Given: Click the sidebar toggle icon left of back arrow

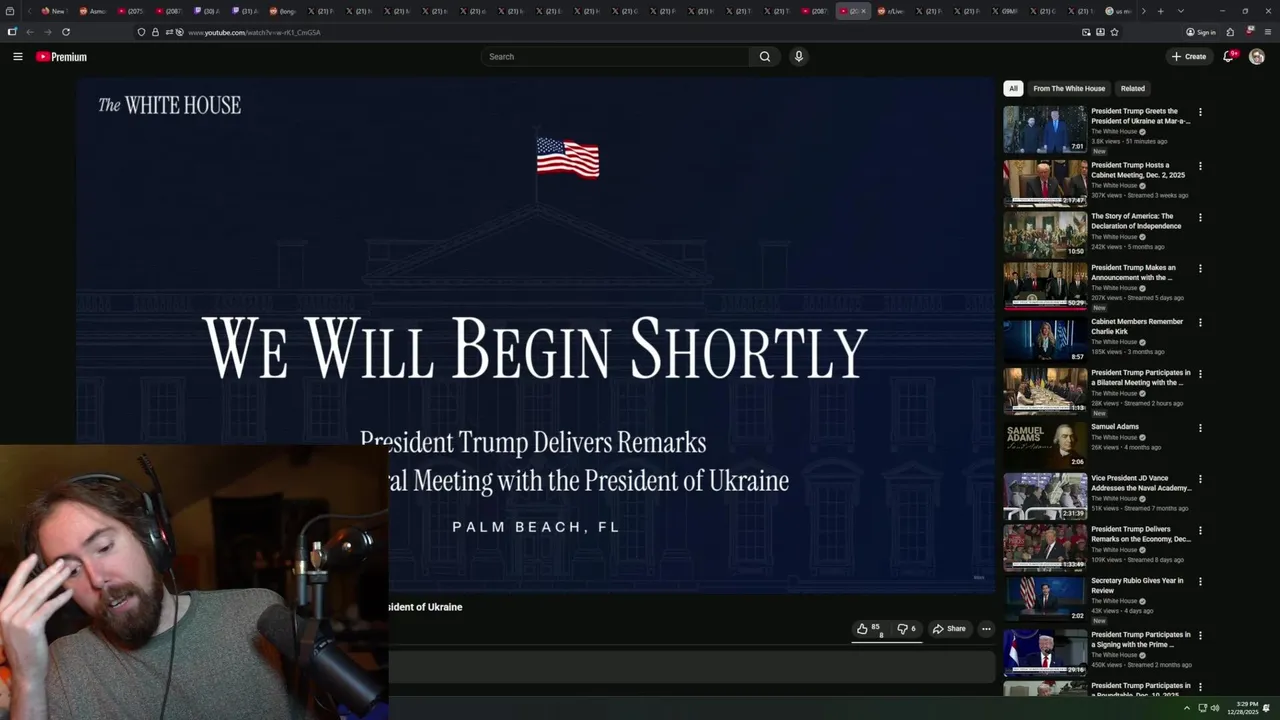Looking at the screenshot, I should click(x=12, y=32).
